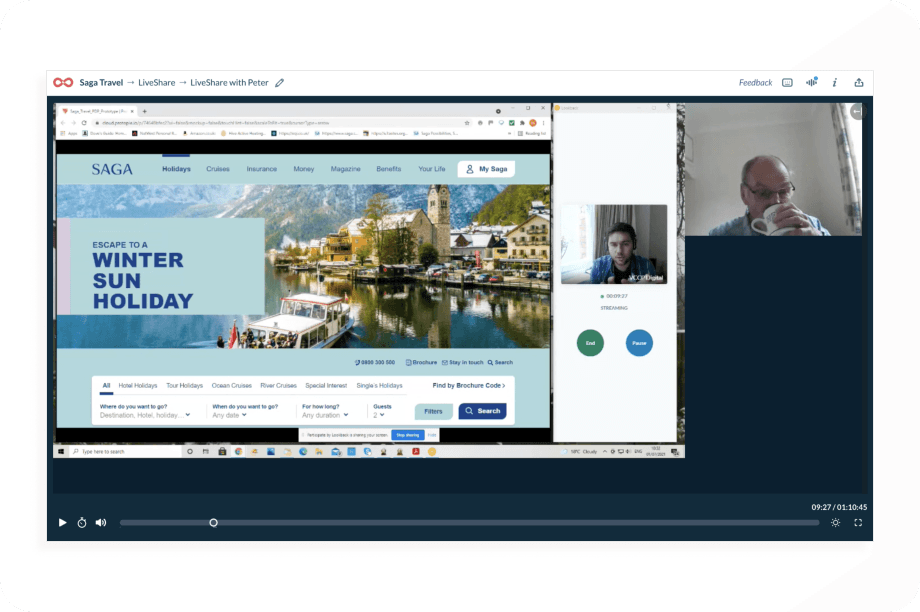Open the audio waveform icon in header
The image size is (920, 612).
[812, 82]
